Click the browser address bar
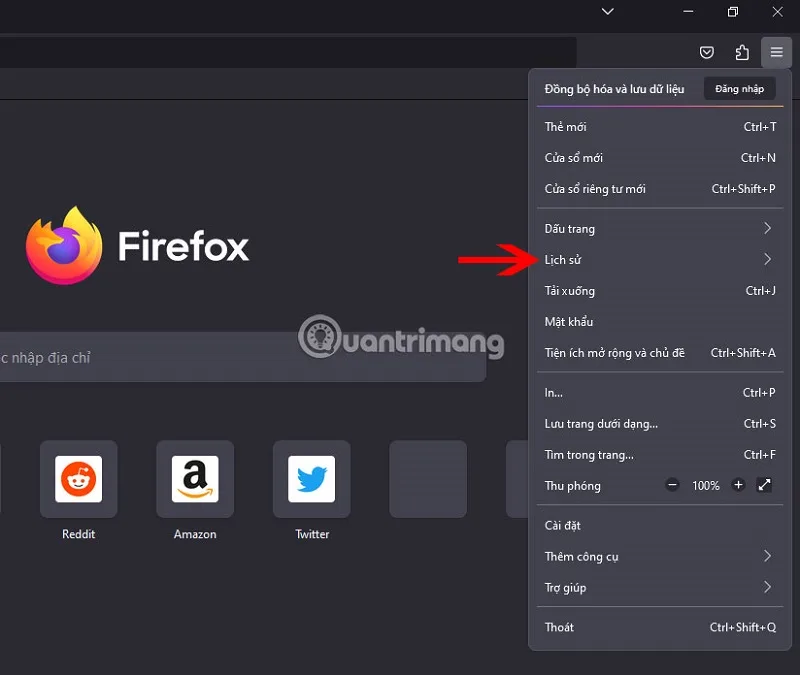 pos(288,52)
